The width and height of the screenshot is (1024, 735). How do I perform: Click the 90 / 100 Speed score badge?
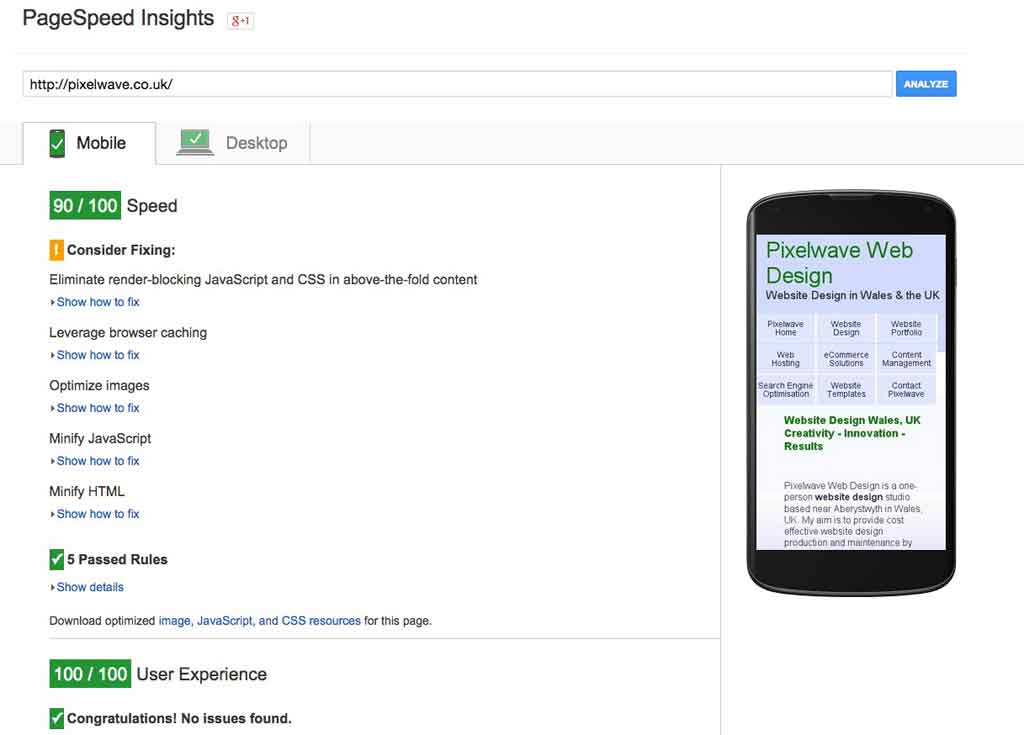coord(85,205)
